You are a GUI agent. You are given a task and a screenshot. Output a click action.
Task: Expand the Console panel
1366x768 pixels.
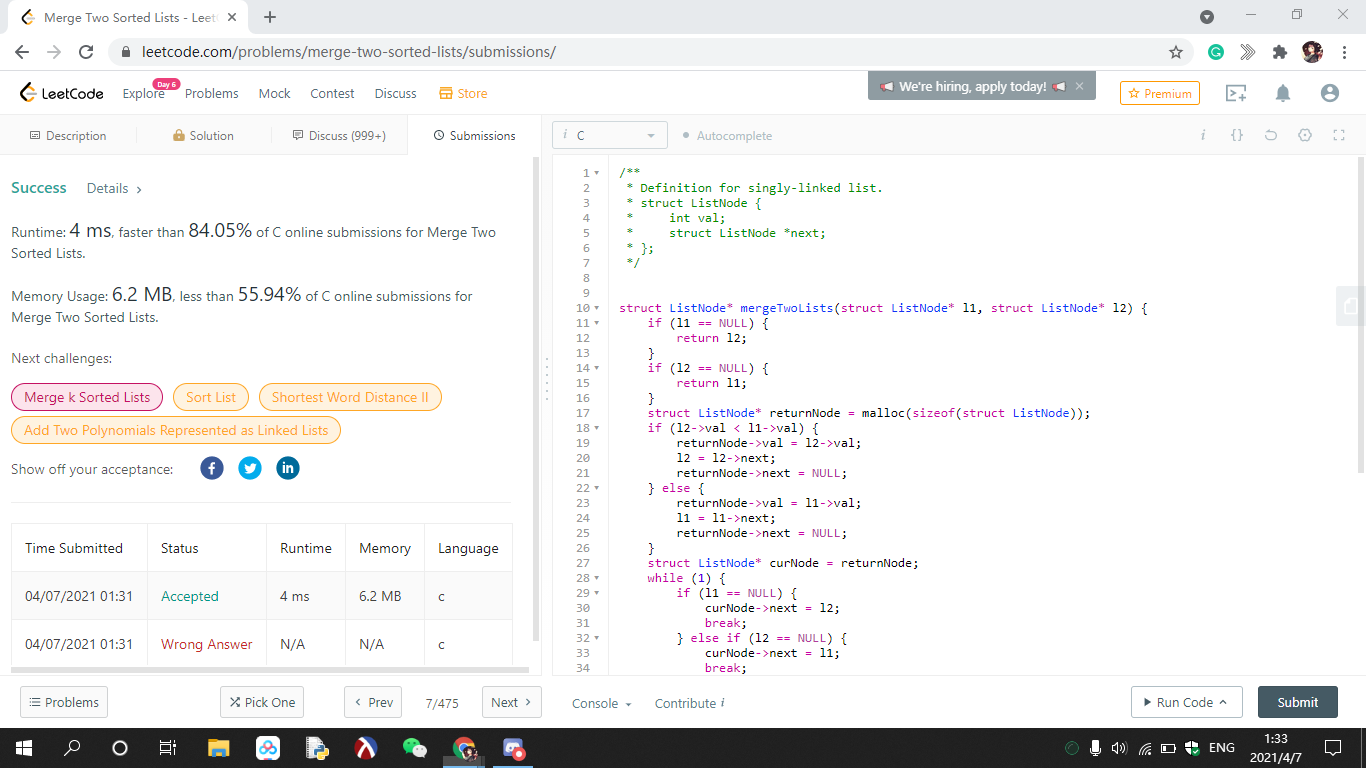[602, 703]
